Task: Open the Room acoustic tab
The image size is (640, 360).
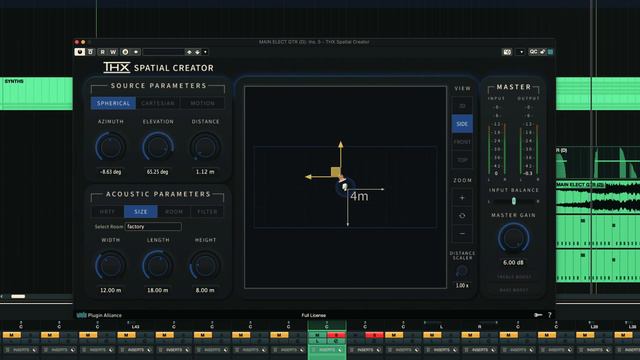Action: coord(174,211)
